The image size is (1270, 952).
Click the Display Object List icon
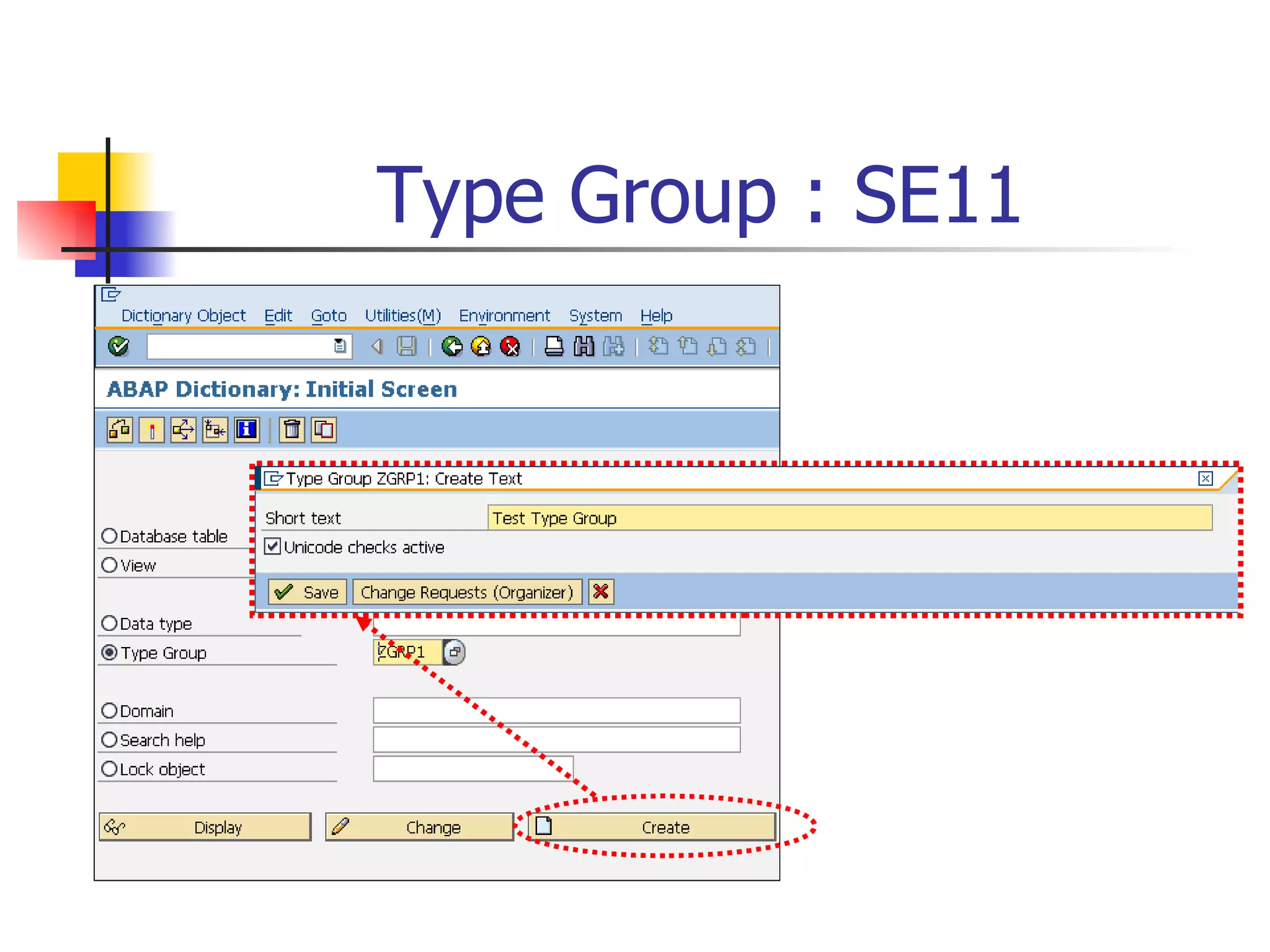[x=215, y=430]
